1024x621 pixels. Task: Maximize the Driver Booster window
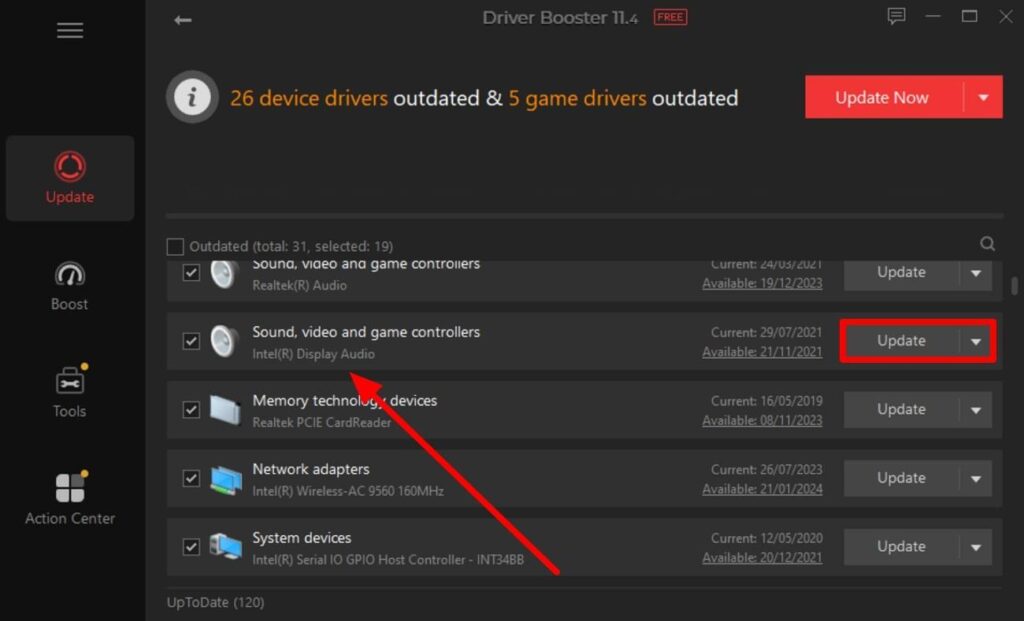[x=969, y=16]
